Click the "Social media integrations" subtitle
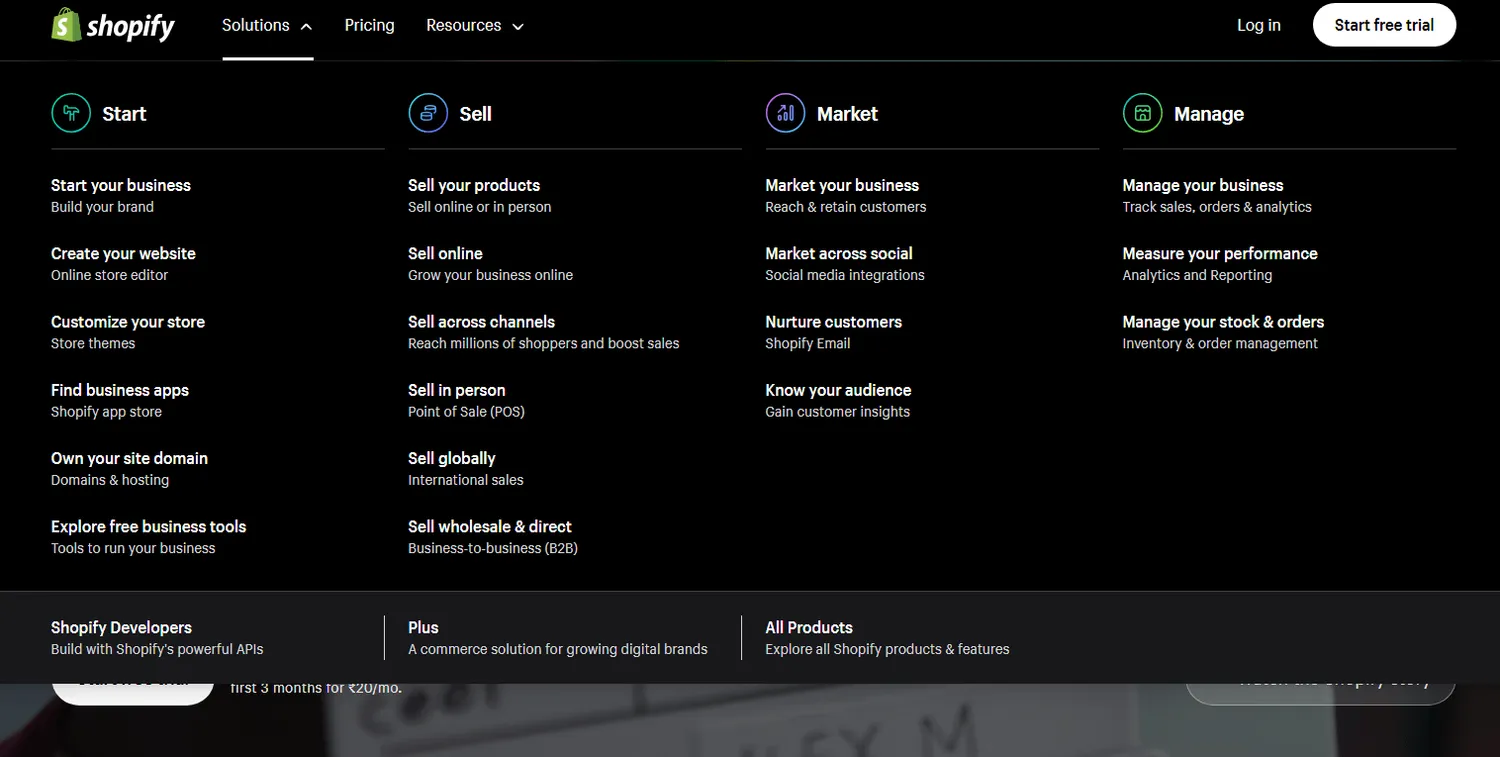The width and height of the screenshot is (1500, 757). (x=845, y=275)
